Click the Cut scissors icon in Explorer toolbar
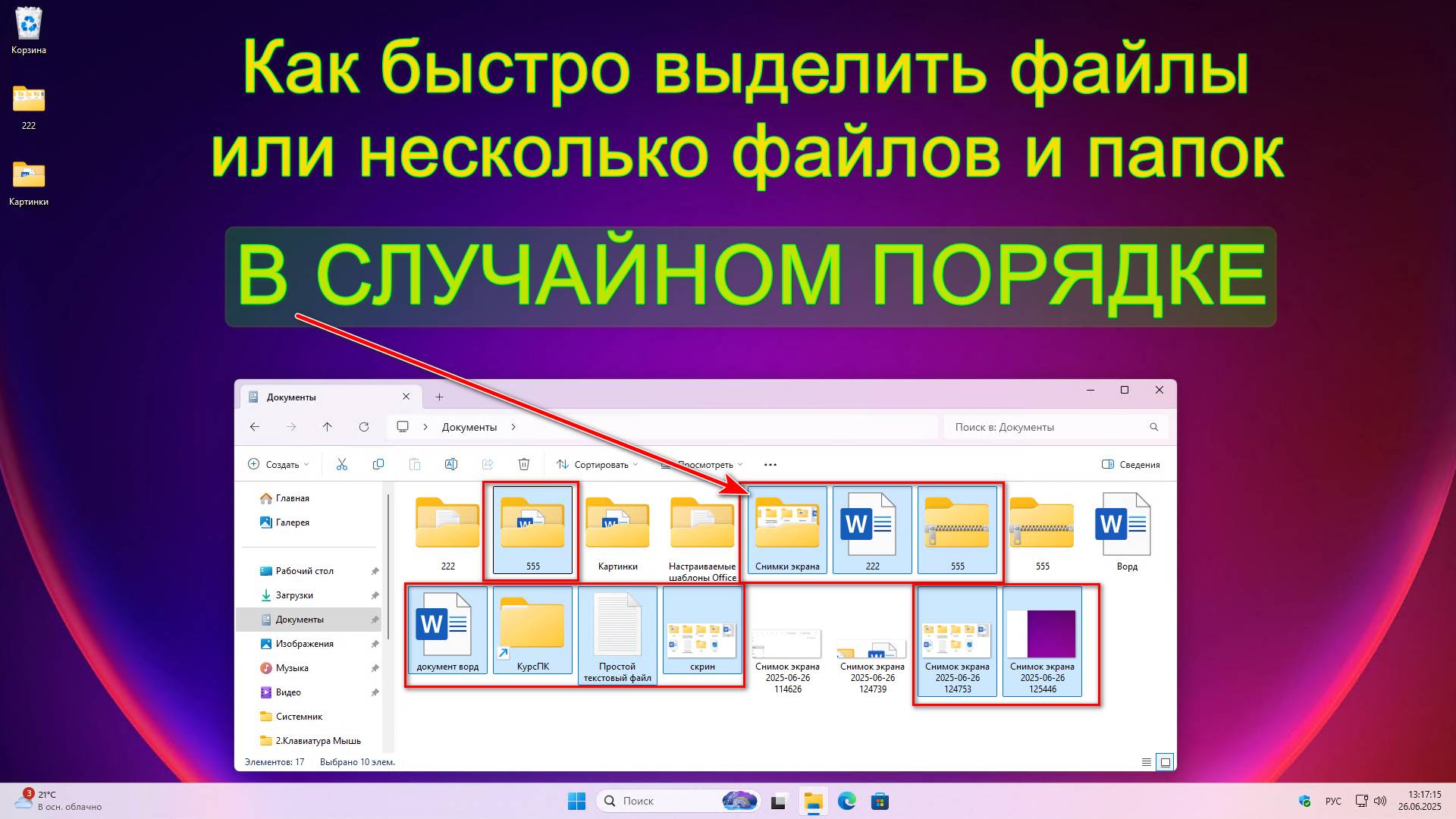Viewport: 1456px width, 819px height. (x=342, y=464)
